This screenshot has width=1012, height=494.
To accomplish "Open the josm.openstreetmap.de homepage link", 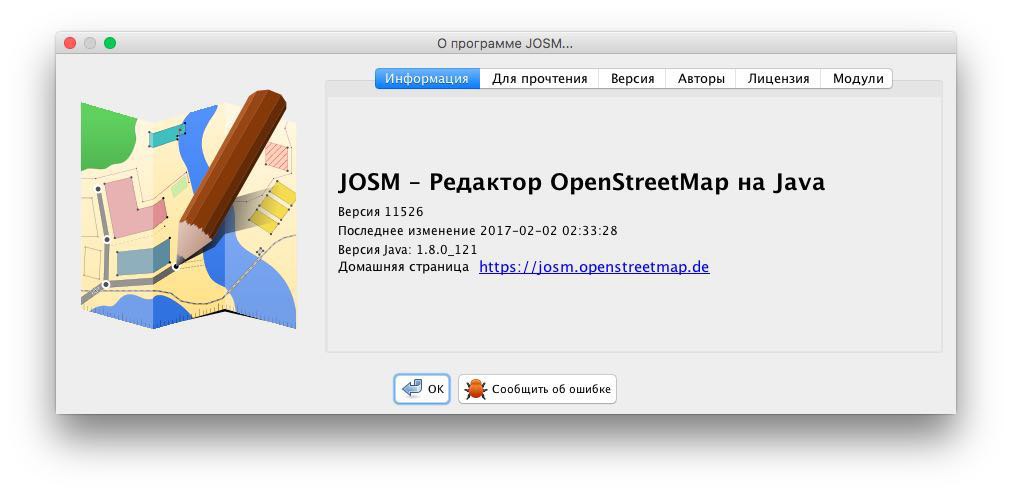I will tap(594, 267).
